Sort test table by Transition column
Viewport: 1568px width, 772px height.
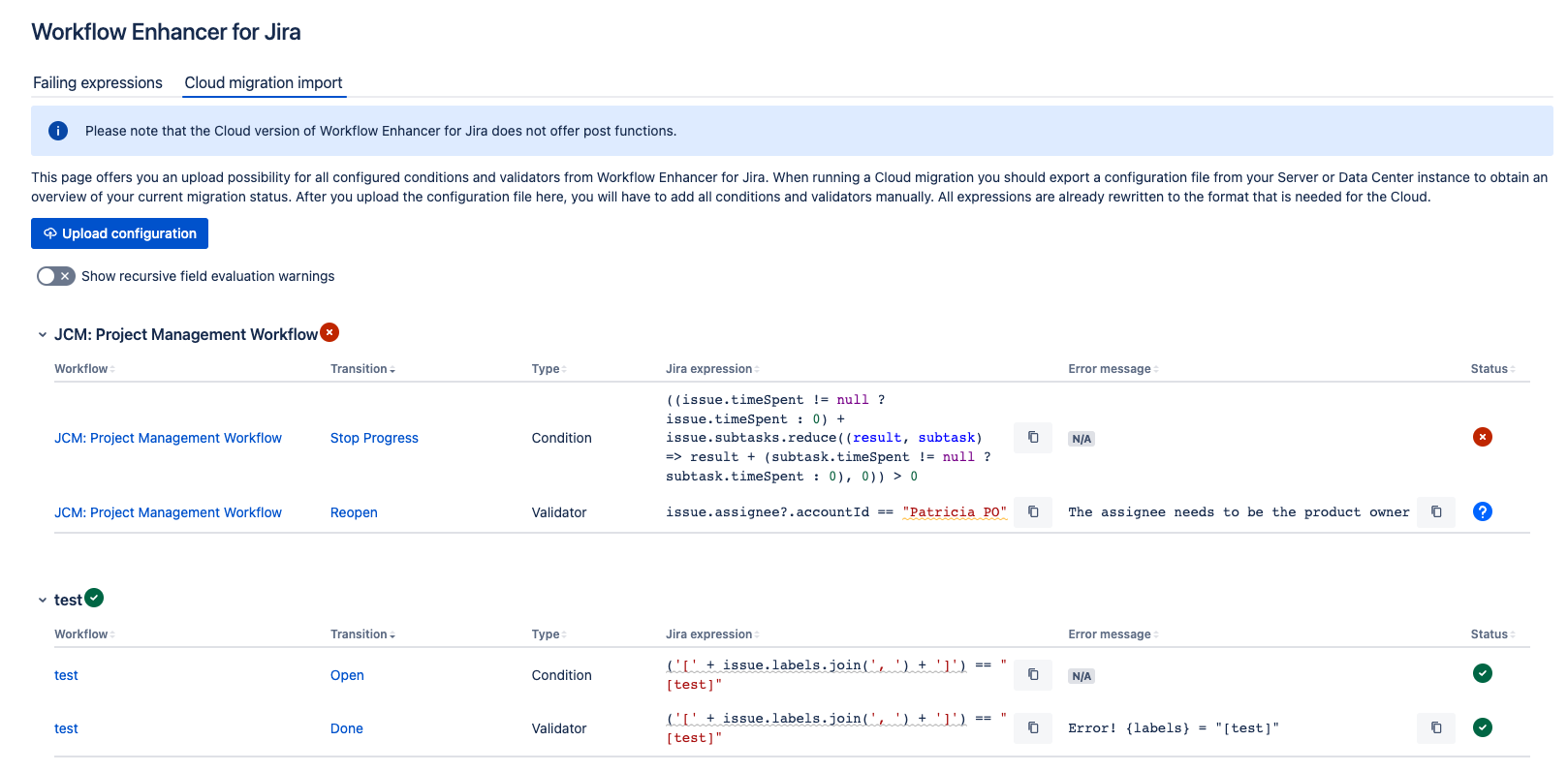[x=362, y=634]
